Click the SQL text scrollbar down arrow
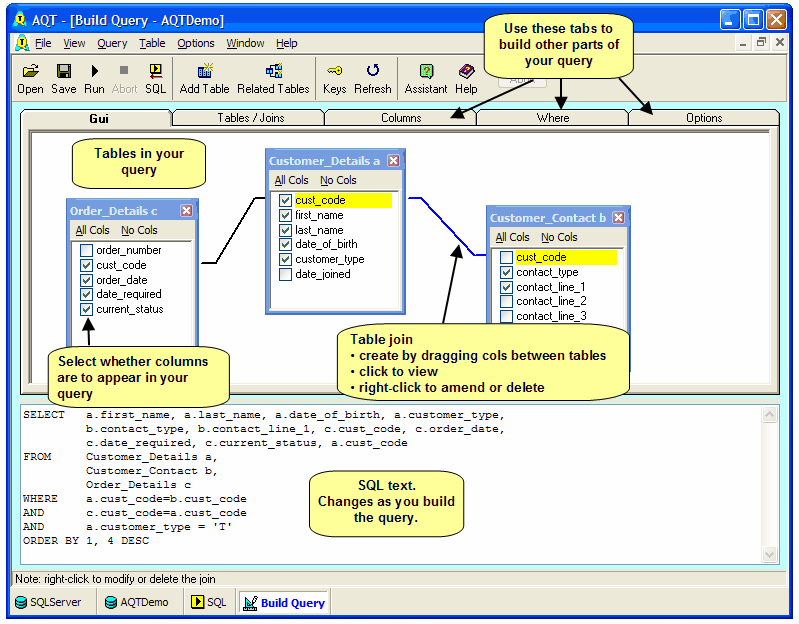The width and height of the screenshot is (799, 624). pyautogui.click(x=769, y=554)
